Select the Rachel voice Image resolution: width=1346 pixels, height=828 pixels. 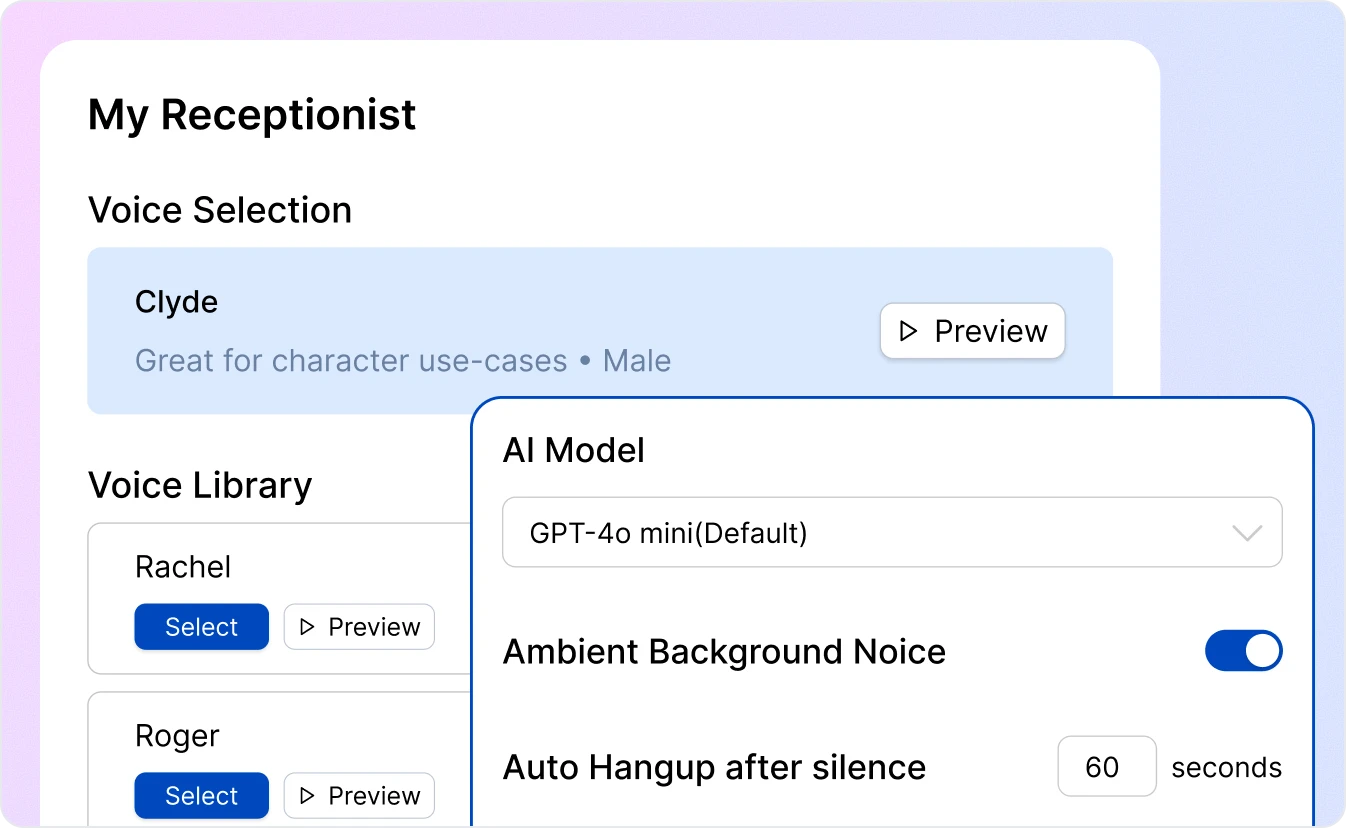click(202, 627)
